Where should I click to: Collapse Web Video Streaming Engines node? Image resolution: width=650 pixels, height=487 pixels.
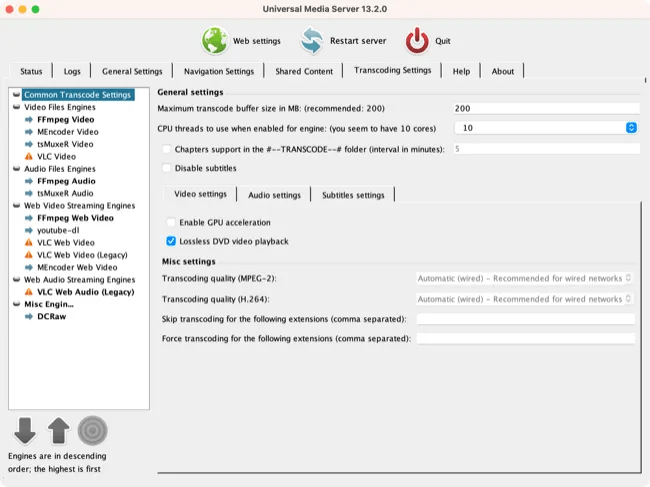(17, 206)
